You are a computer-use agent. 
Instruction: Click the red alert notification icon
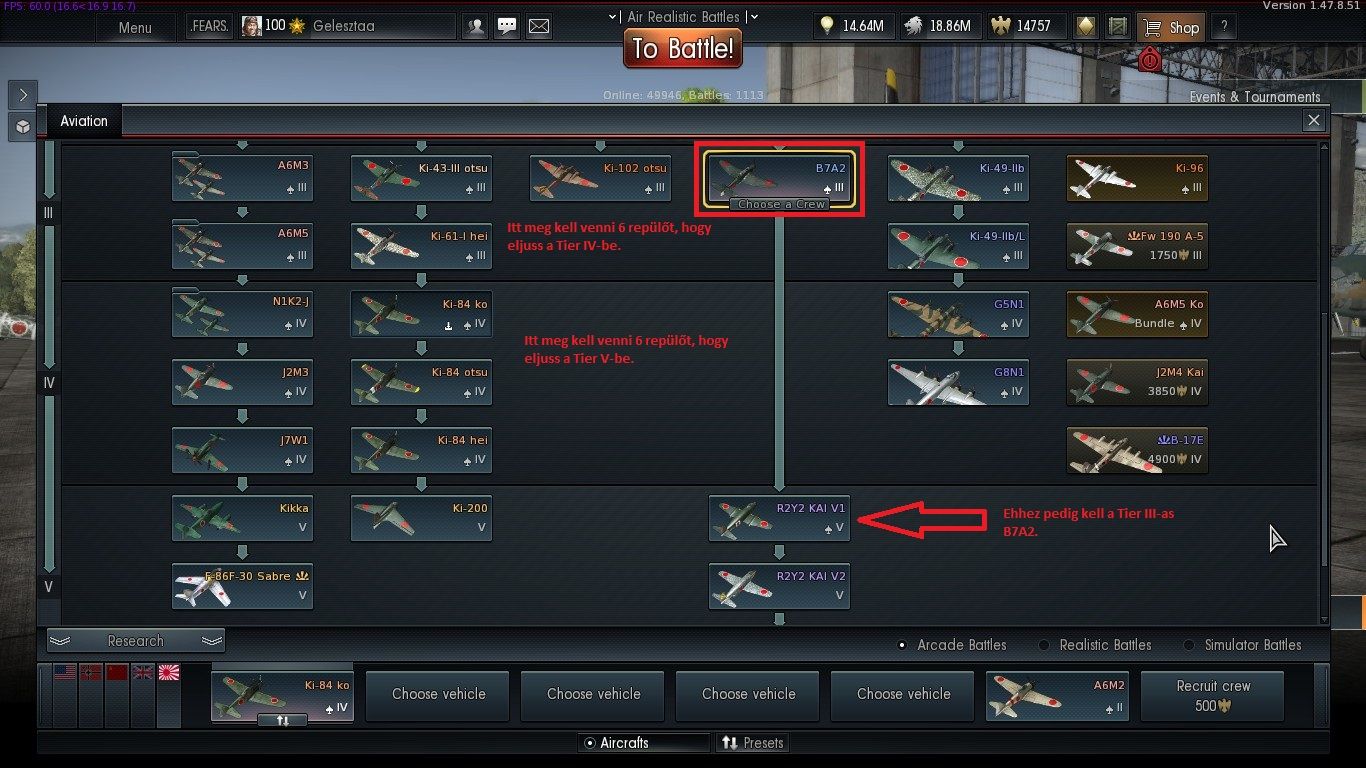coord(1150,61)
